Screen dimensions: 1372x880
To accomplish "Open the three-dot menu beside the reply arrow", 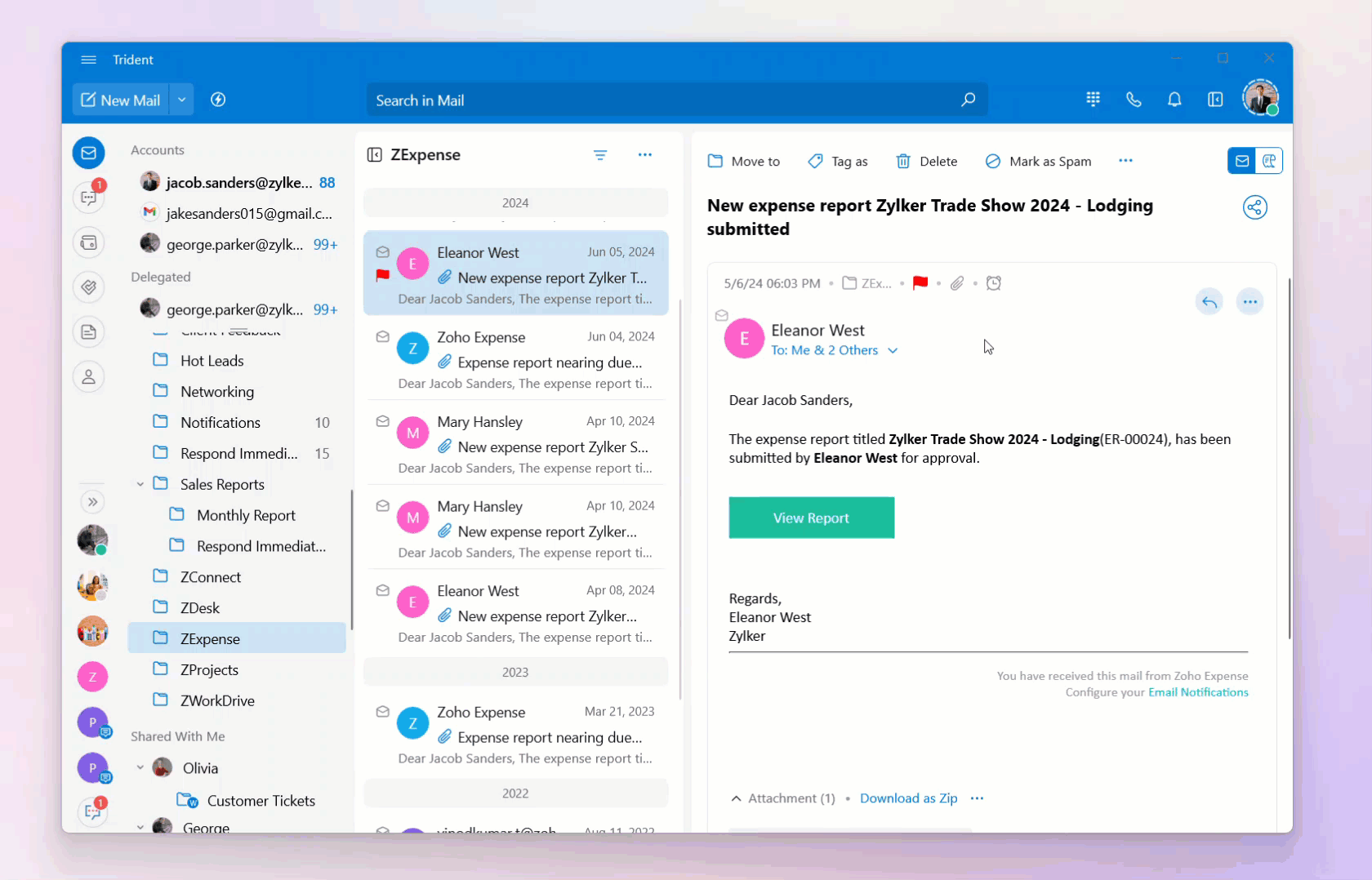I will coord(1250,302).
